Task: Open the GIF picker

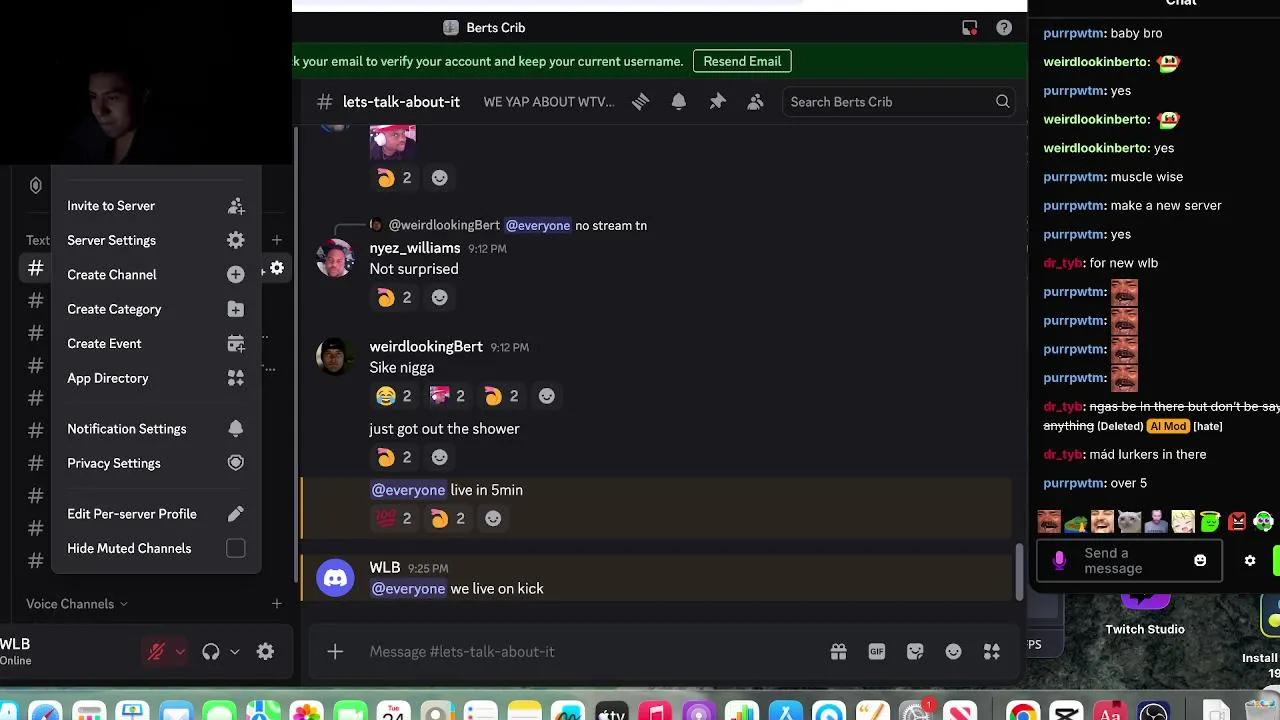Action: click(x=877, y=652)
